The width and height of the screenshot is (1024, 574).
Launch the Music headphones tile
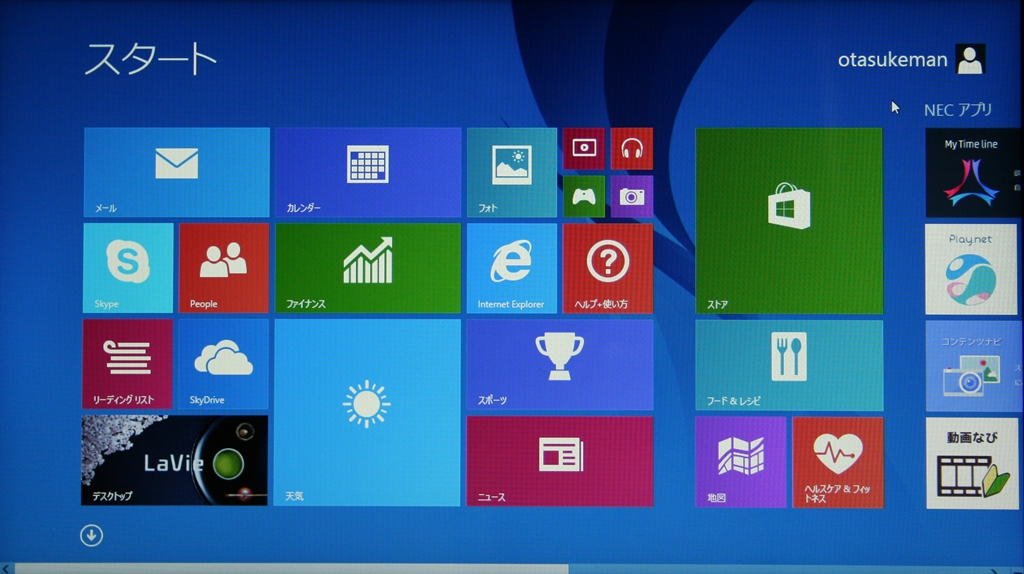(632, 149)
